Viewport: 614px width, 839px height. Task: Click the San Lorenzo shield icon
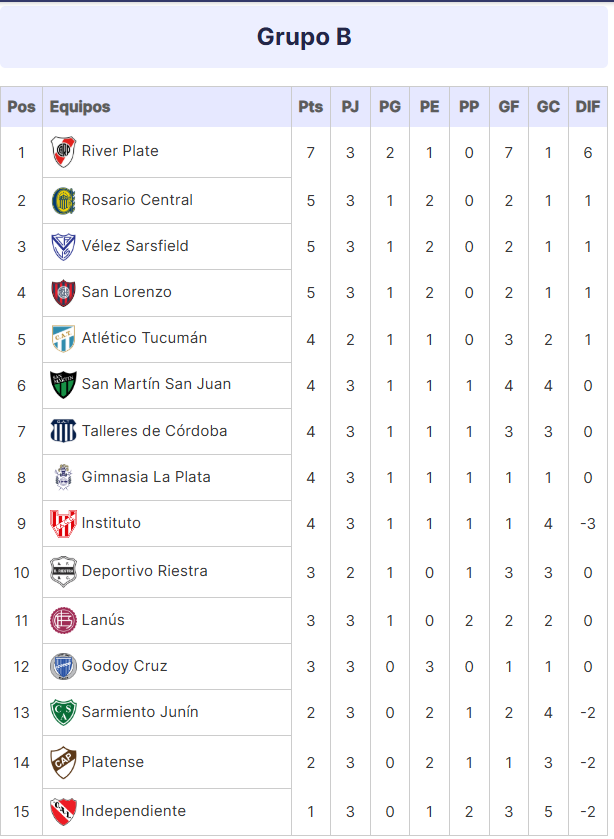(63, 293)
